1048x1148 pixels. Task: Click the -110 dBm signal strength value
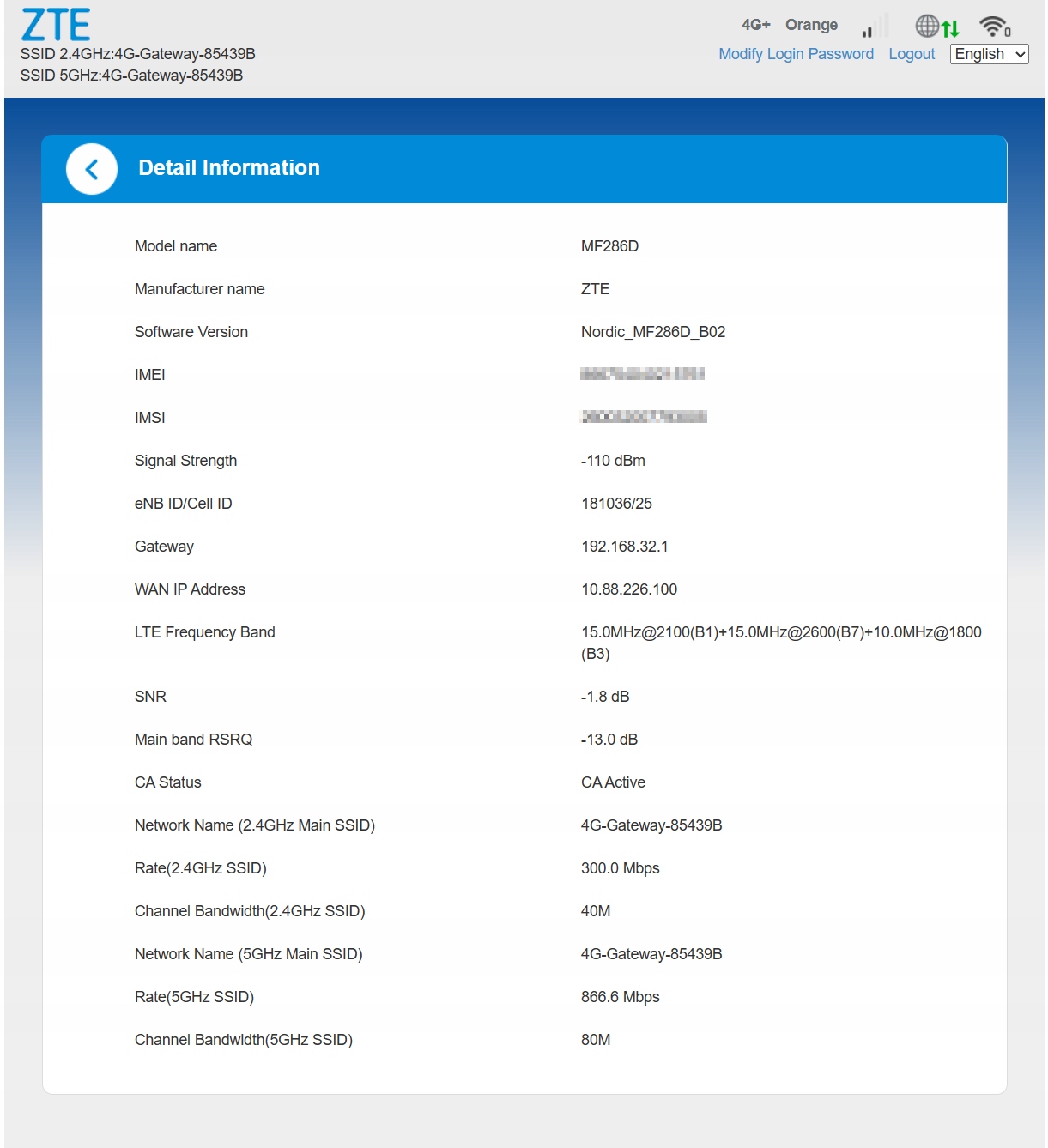pos(613,461)
